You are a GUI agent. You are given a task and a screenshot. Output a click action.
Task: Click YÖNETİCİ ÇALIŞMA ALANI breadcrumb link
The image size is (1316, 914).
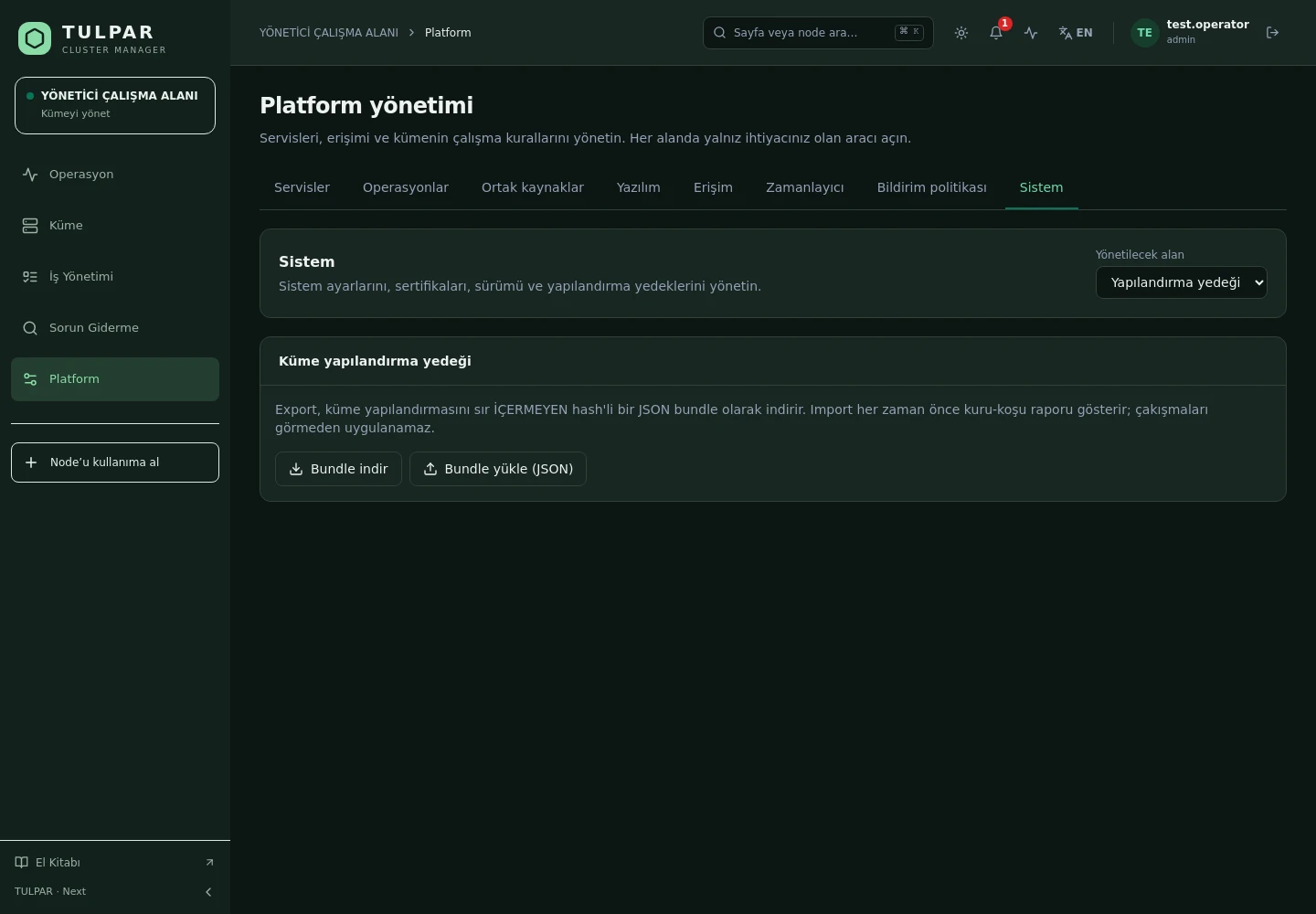(329, 33)
